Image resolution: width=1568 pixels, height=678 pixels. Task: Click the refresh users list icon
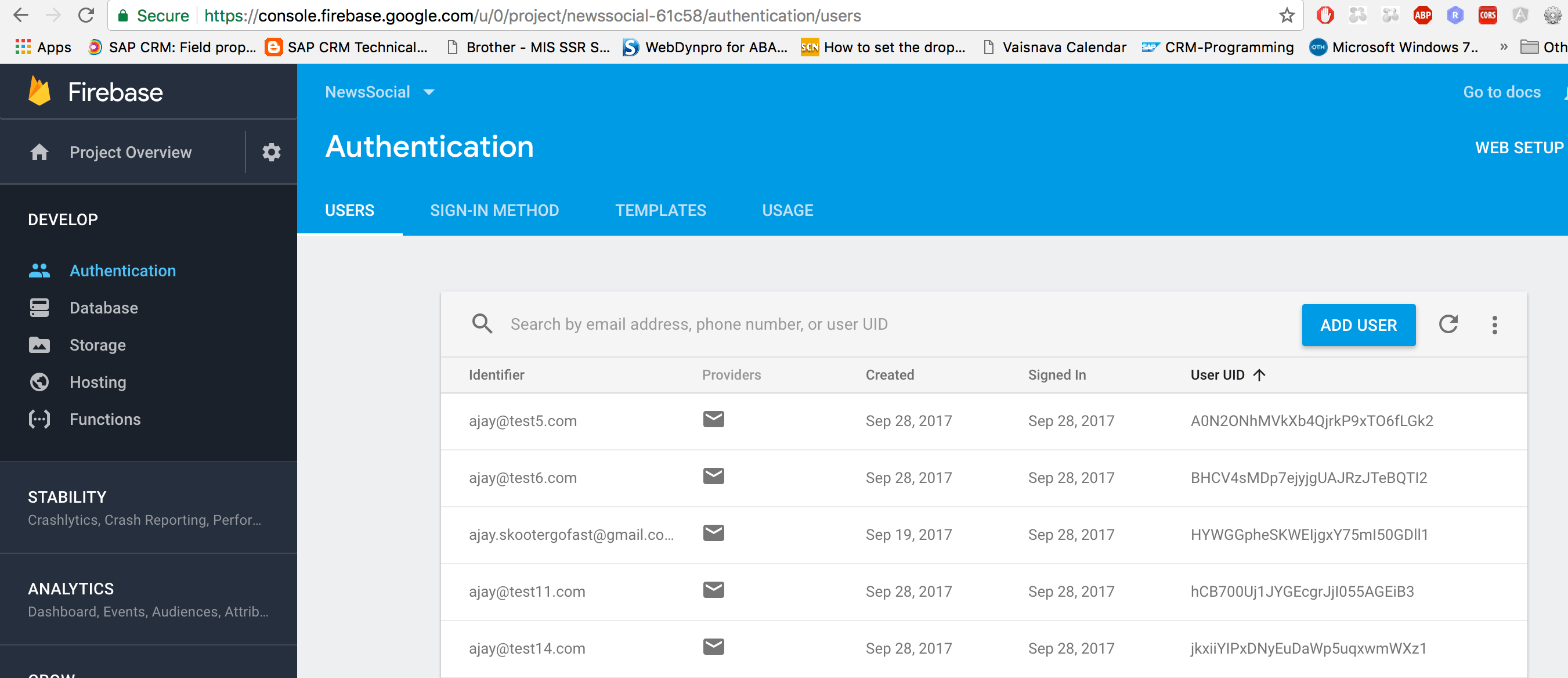1448,324
